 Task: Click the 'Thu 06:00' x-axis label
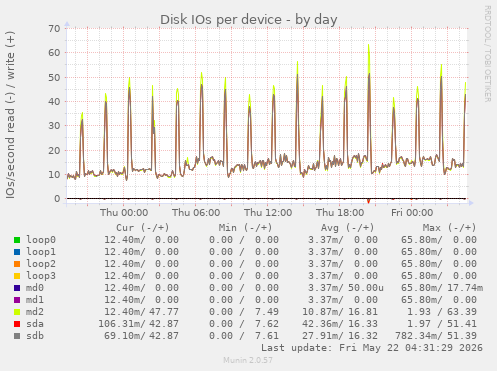coord(196,213)
